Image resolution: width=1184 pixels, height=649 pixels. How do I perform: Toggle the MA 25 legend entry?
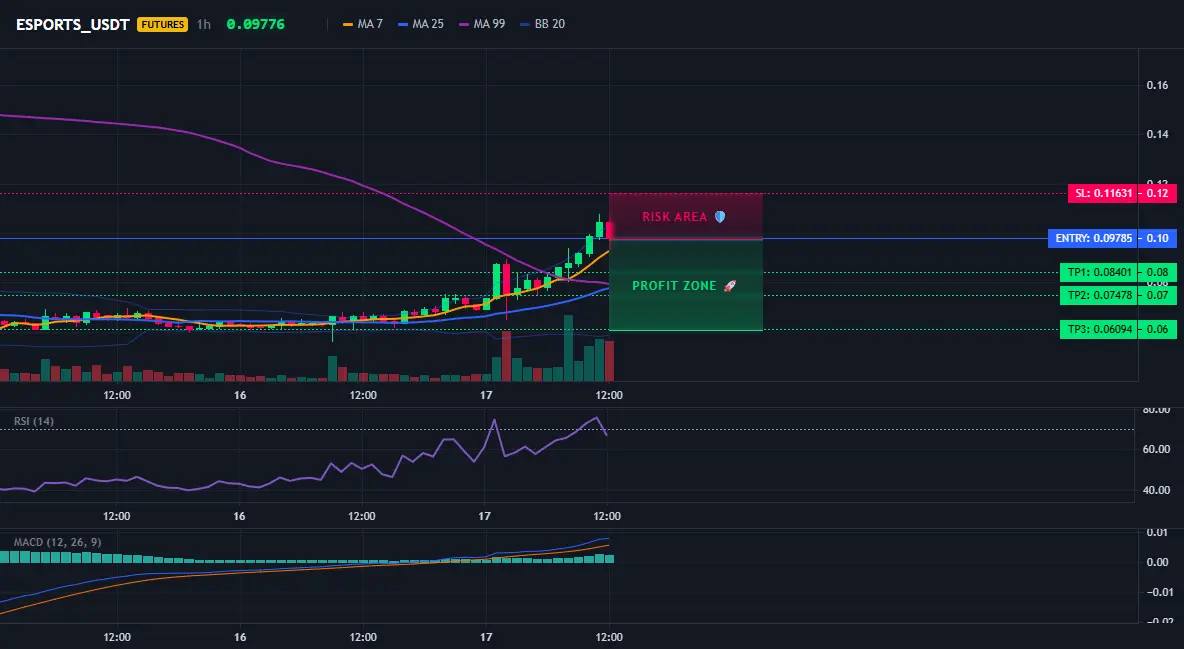[421, 24]
